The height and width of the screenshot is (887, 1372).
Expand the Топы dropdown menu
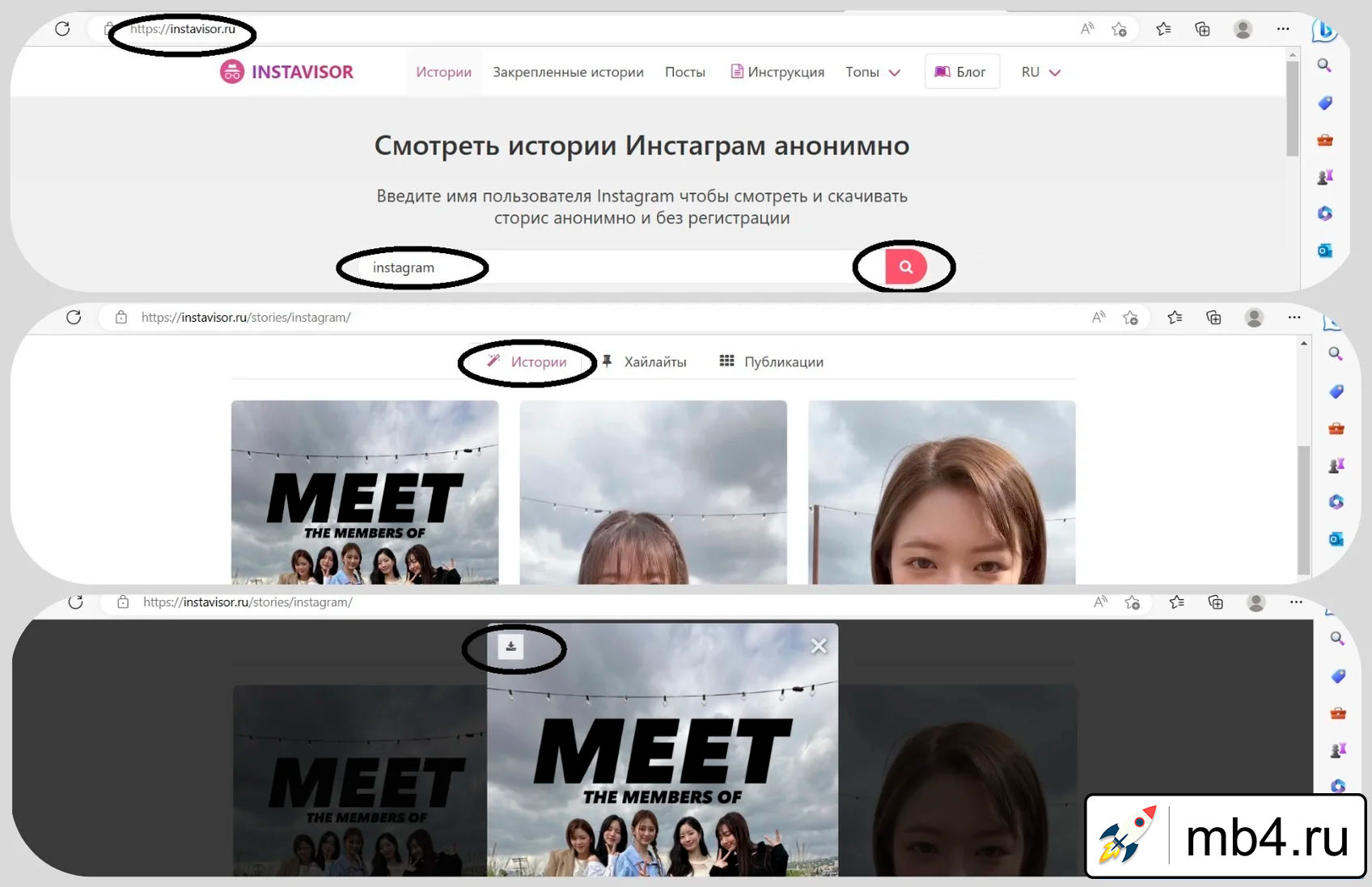873,72
